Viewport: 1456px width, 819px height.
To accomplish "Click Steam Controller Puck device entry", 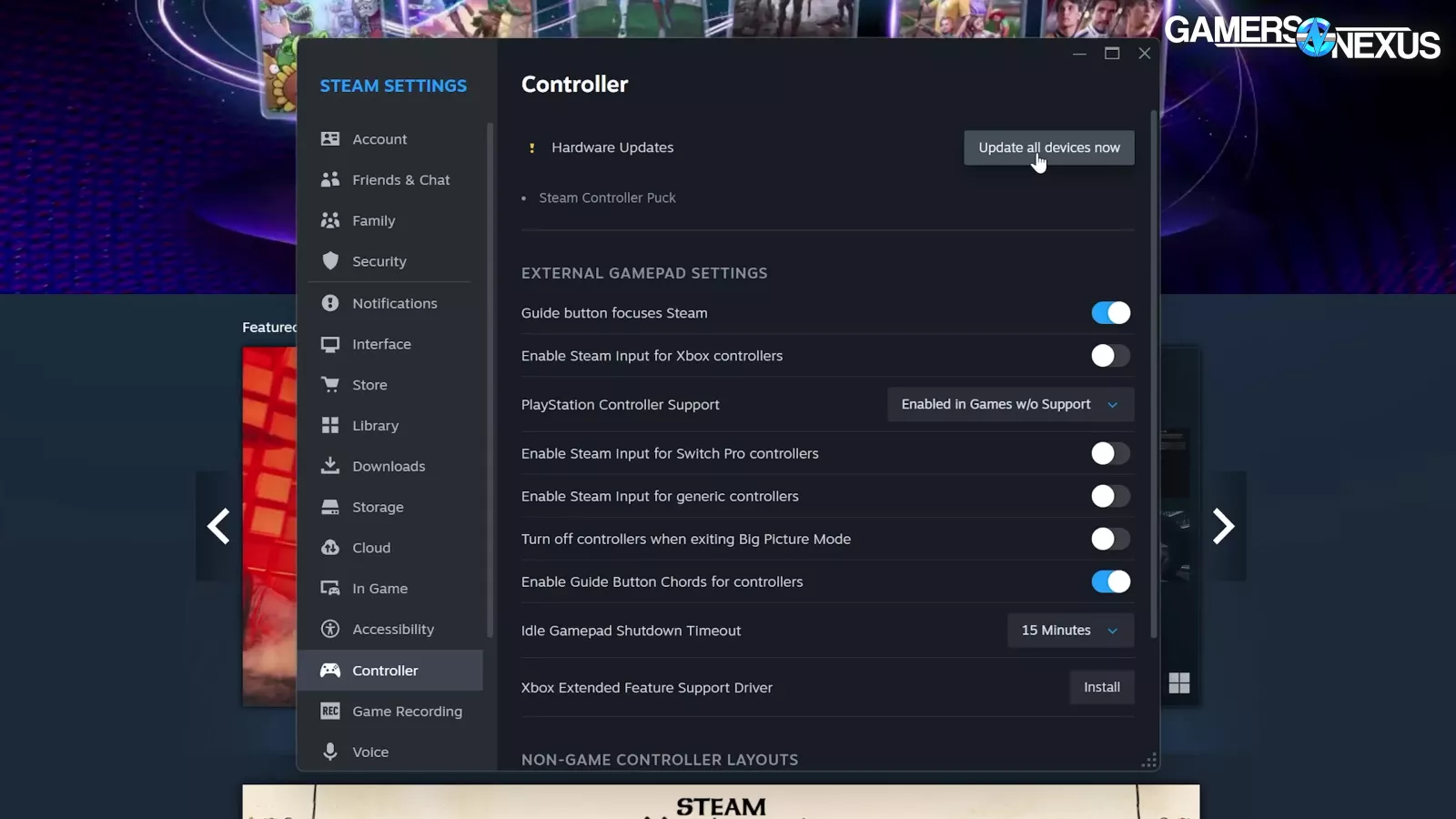I will click(607, 197).
